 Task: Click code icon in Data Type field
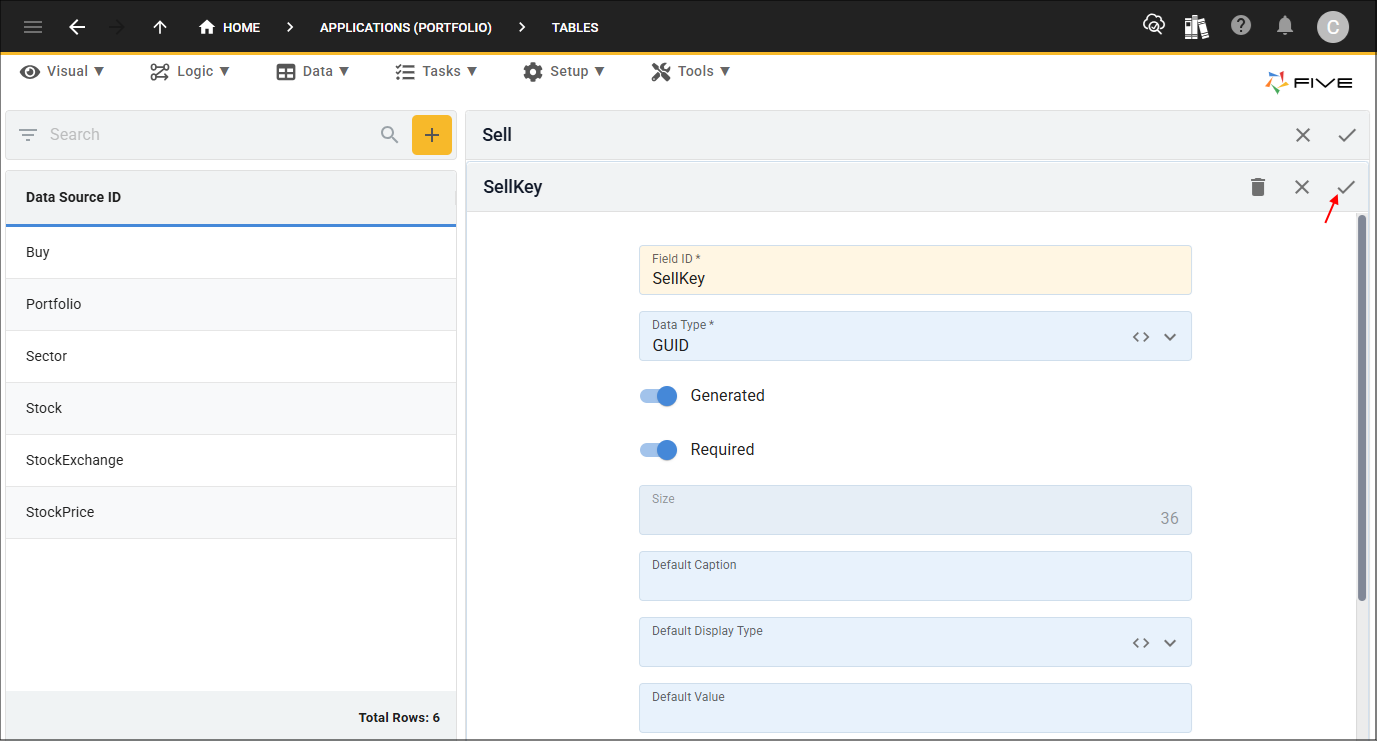pos(1141,337)
